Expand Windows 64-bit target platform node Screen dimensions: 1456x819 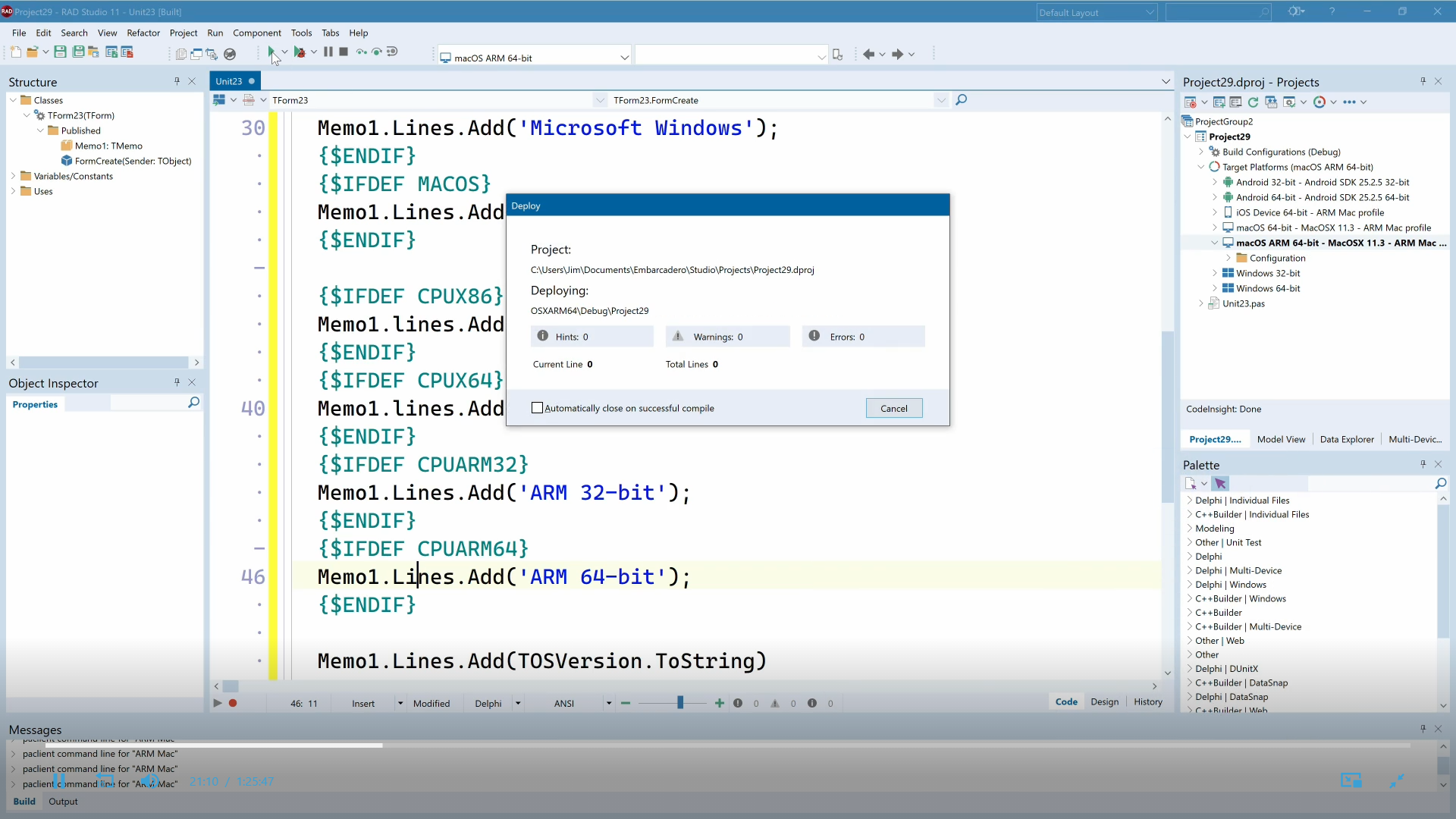[x=1215, y=288]
